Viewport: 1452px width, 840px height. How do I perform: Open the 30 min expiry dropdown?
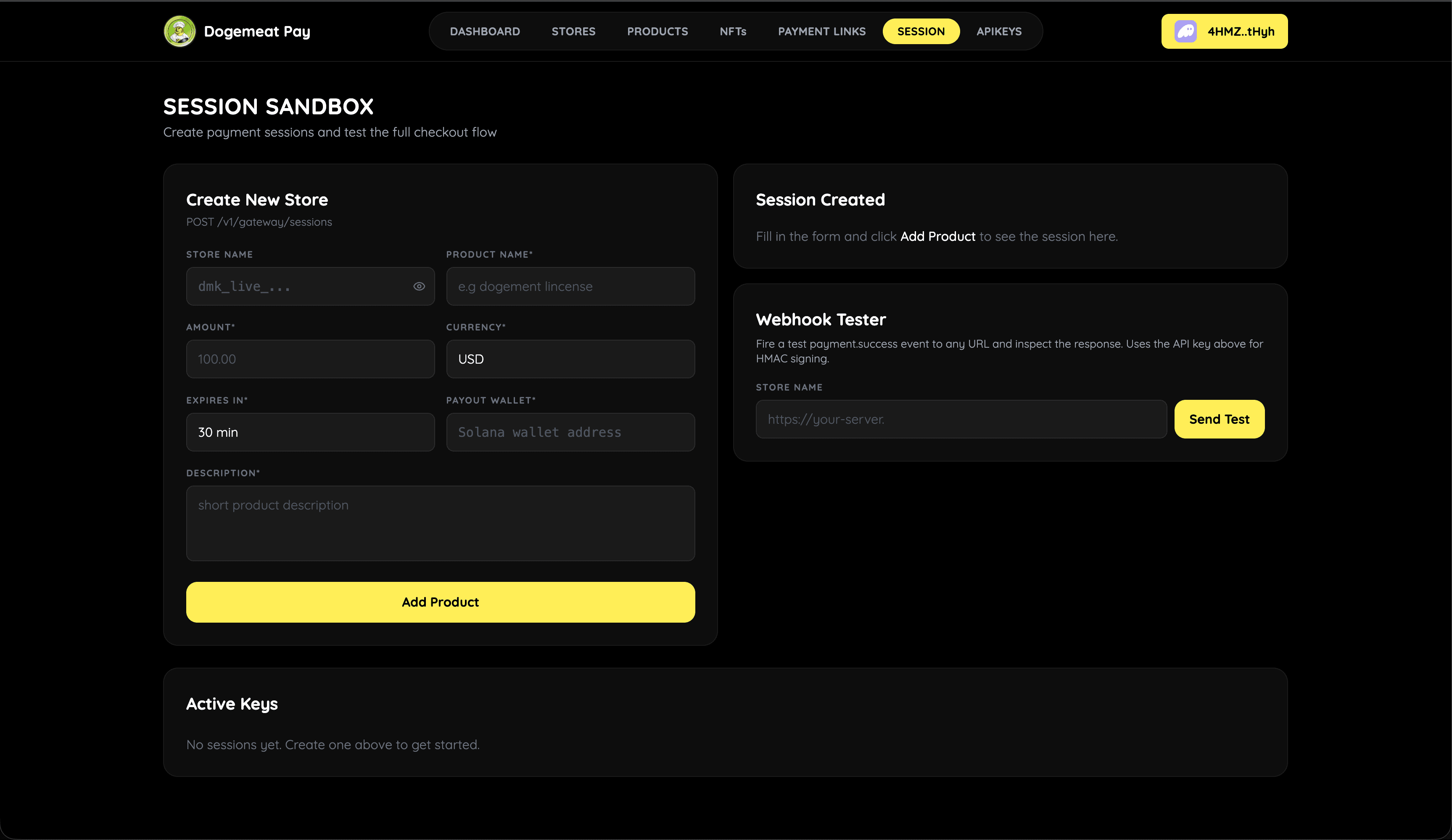(x=310, y=432)
